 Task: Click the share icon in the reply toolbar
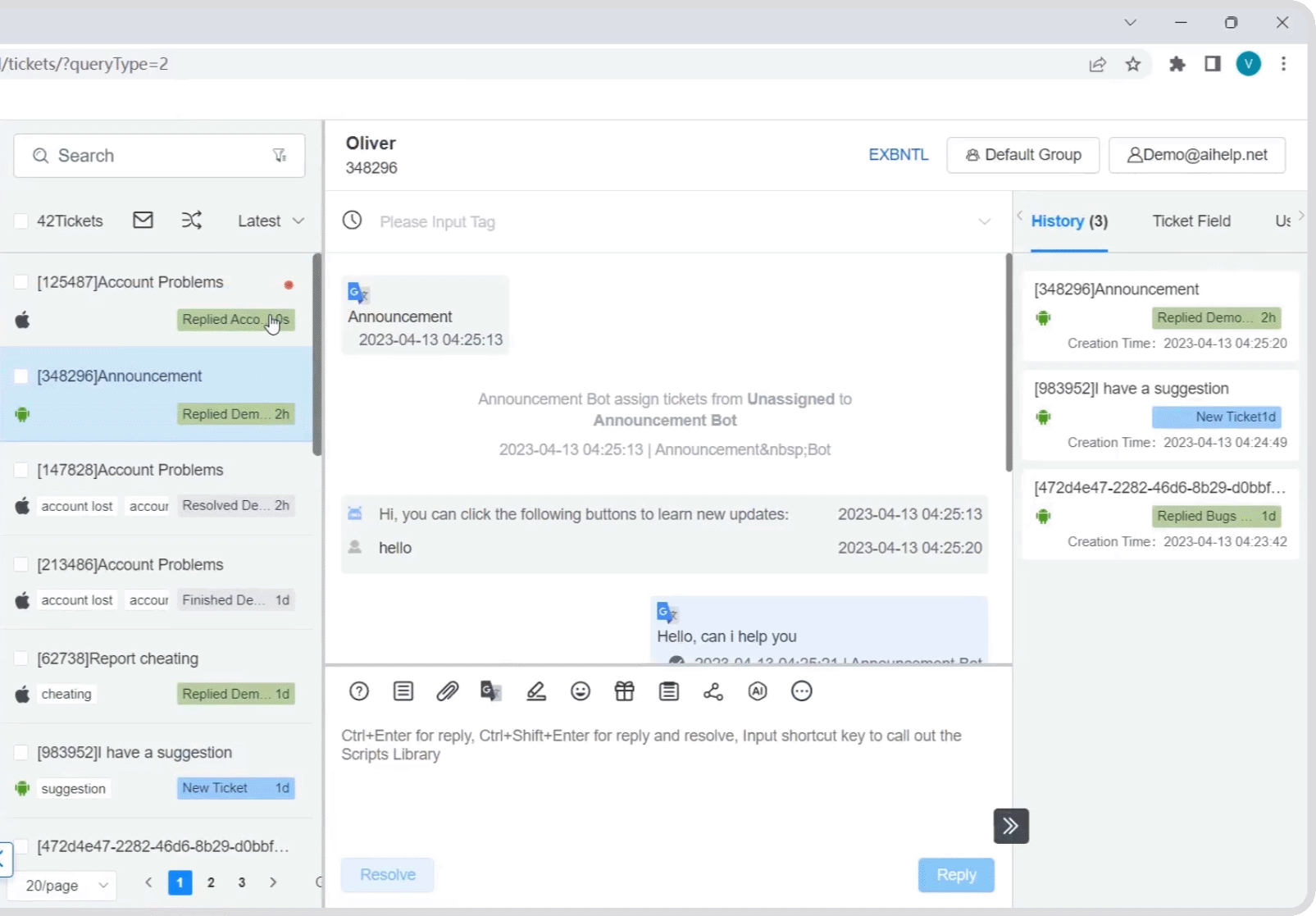tap(713, 690)
